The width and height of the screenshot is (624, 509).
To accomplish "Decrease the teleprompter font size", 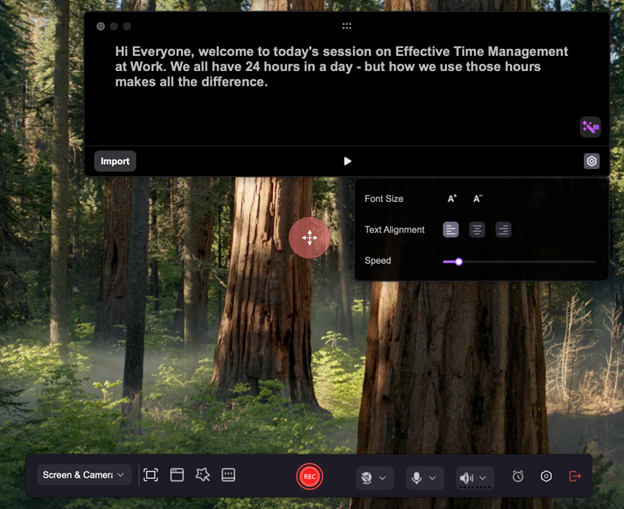I will click(478, 199).
